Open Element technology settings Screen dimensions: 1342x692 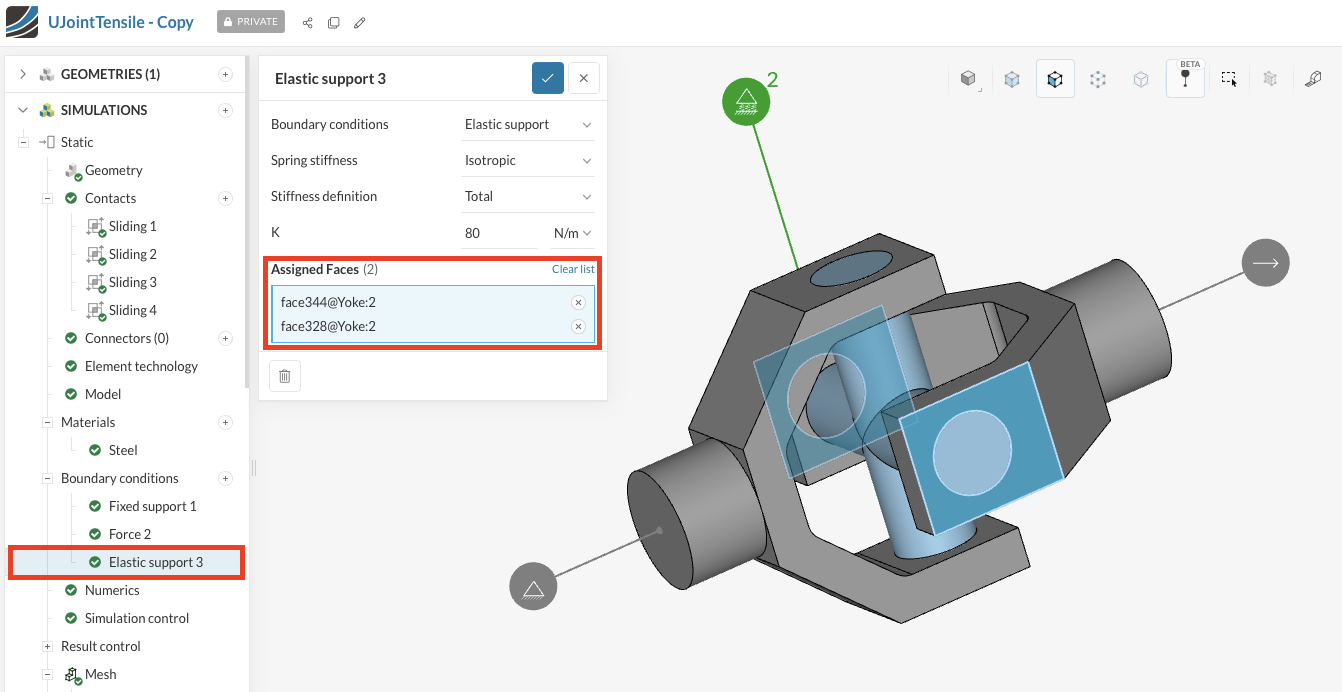pyautogui.click(x=141, y=366)
